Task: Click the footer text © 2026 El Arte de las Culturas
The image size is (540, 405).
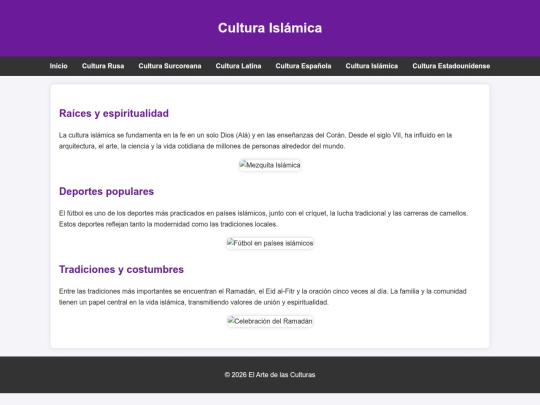Action: point(270,375)
